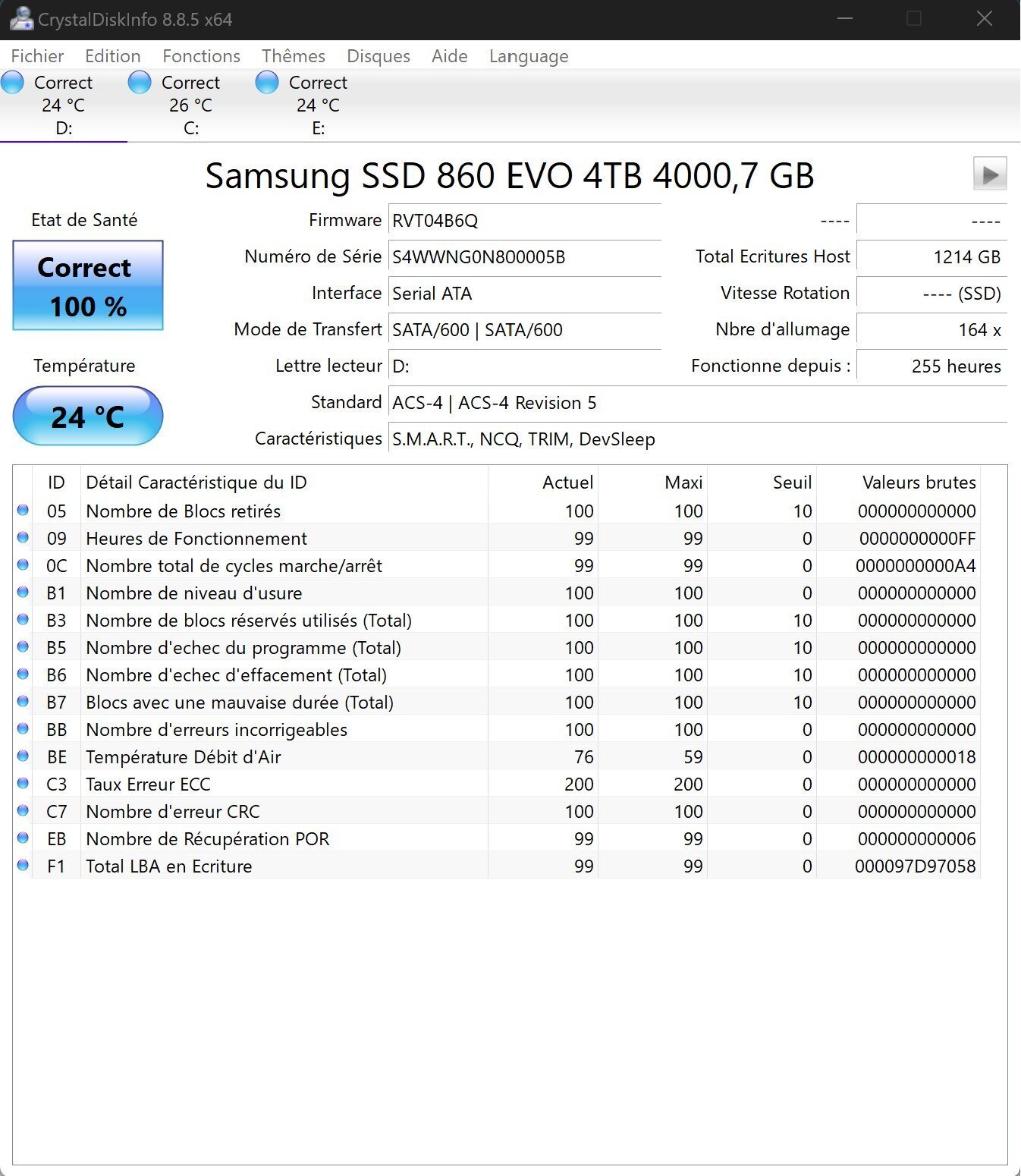Select the Heures de Fonctionnement text
Viewport: 1021px width, 1176px height.
coord(196,539)
